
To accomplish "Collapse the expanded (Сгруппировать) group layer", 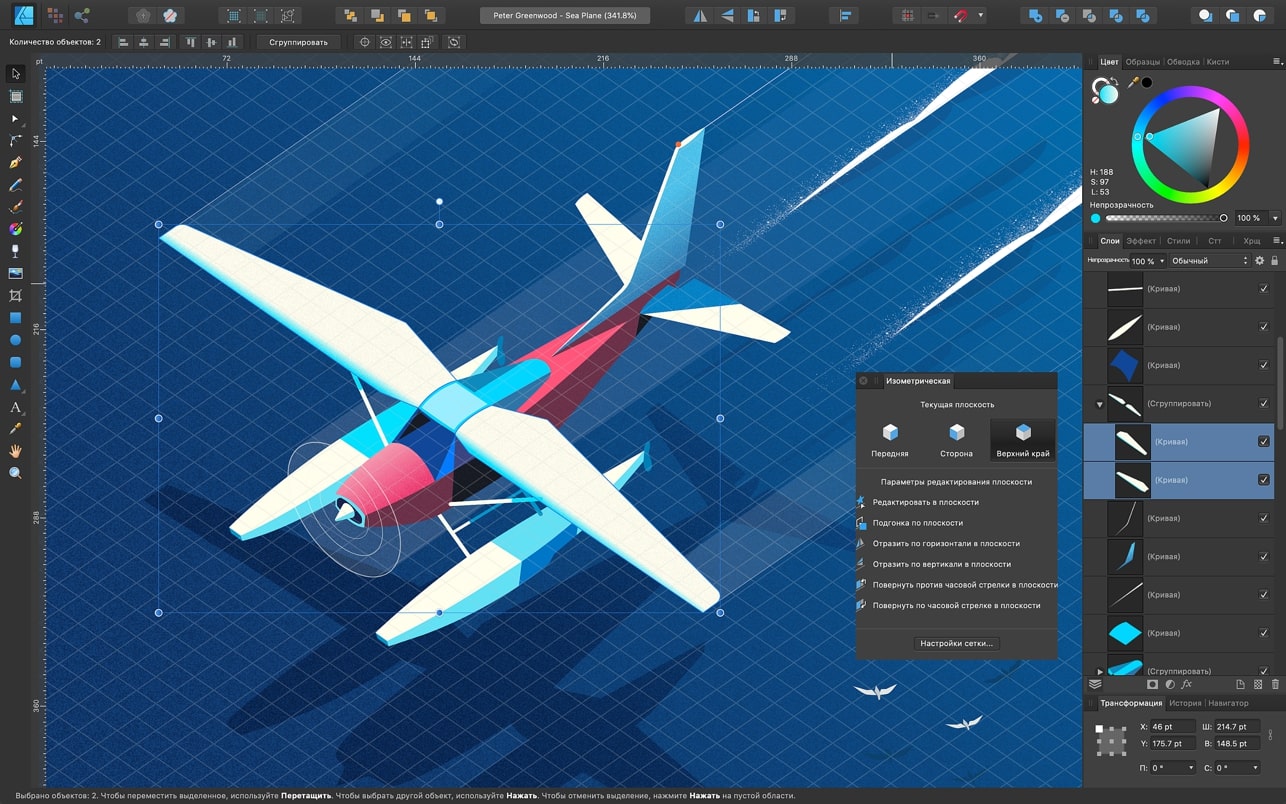I will point(1099,404).
